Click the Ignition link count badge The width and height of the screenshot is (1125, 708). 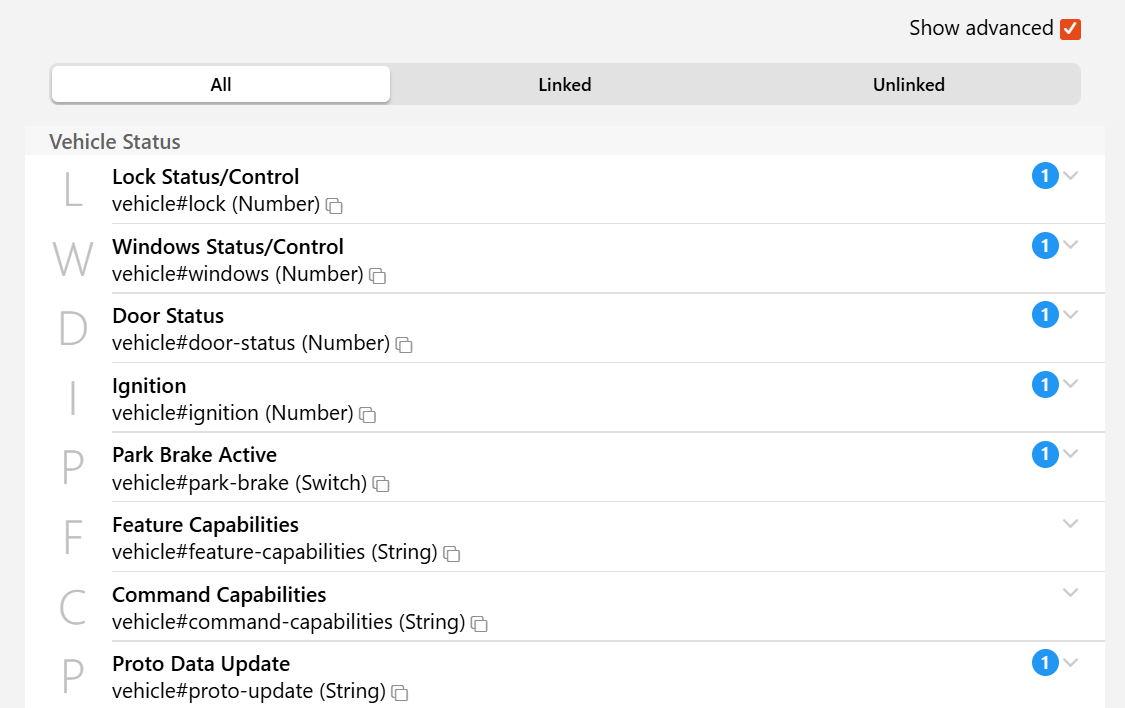point(1045,385)
